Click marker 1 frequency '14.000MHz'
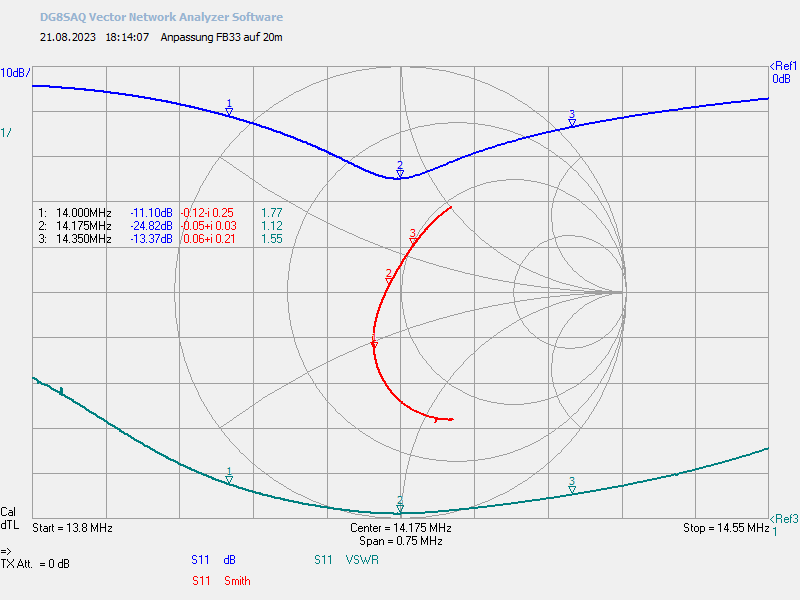800x600 pixels. (x=84, y=213)
